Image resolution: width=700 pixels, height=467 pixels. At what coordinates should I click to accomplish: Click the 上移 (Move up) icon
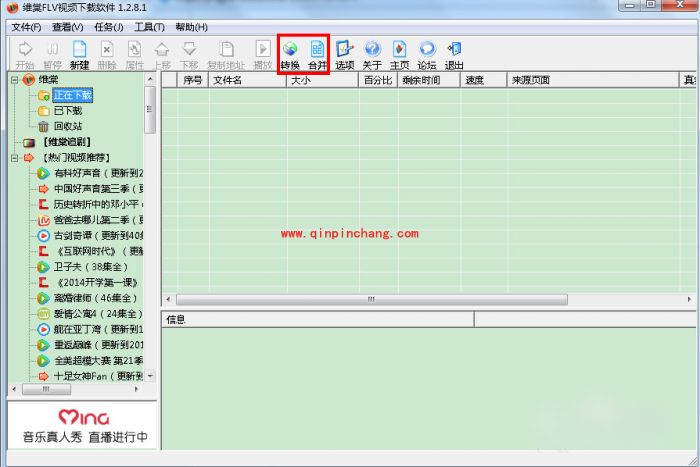[x=162, y=55]
